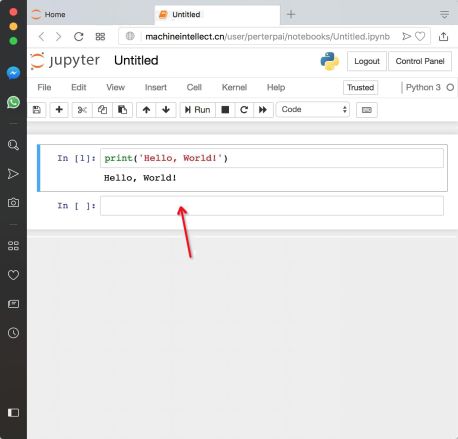The height and width of the screenshot is (439, 458).
Task: Insert a cell below with plus icon
Action: (59, 110)
